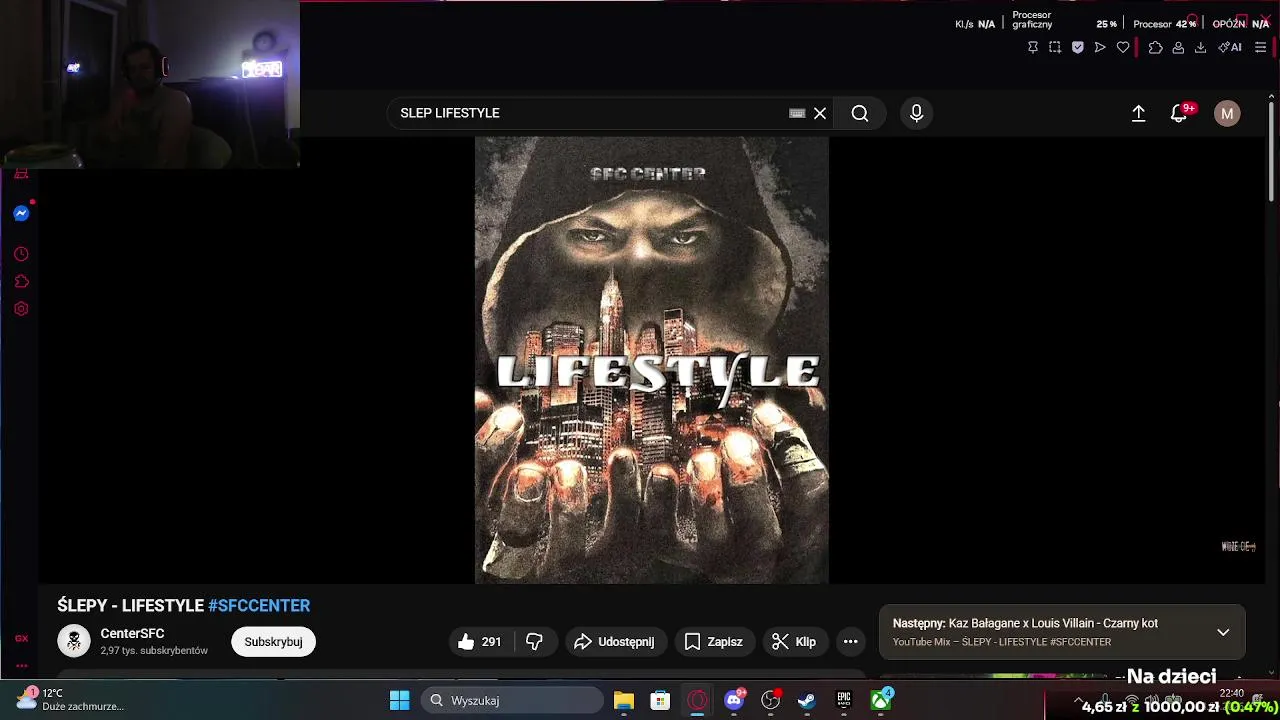The image size is (1280, 720).
Task: Create a clip with Klip button
Action: tap(794, 642)
